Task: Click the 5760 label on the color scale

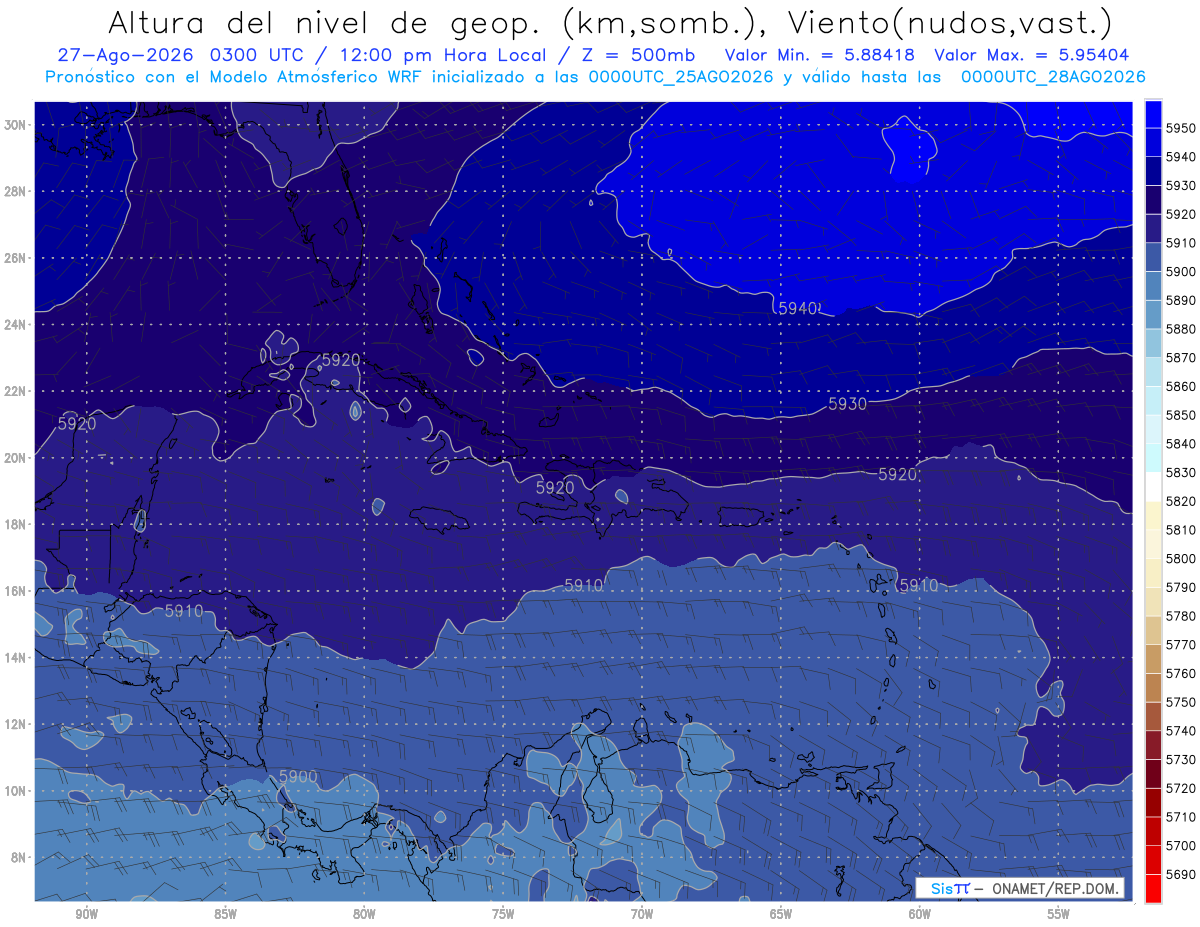Action: click(1181, 673)
